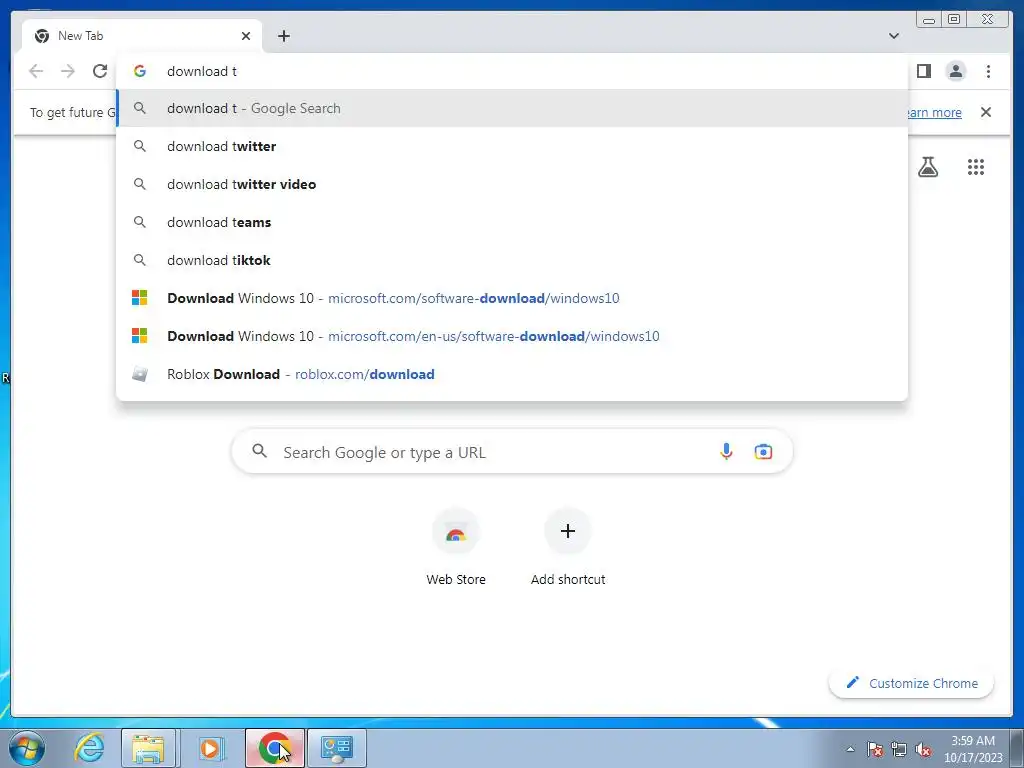Choose the 'download twitter video' suggestion
The width and height of the screenshot is (1024, 768).
coord(512,184)
